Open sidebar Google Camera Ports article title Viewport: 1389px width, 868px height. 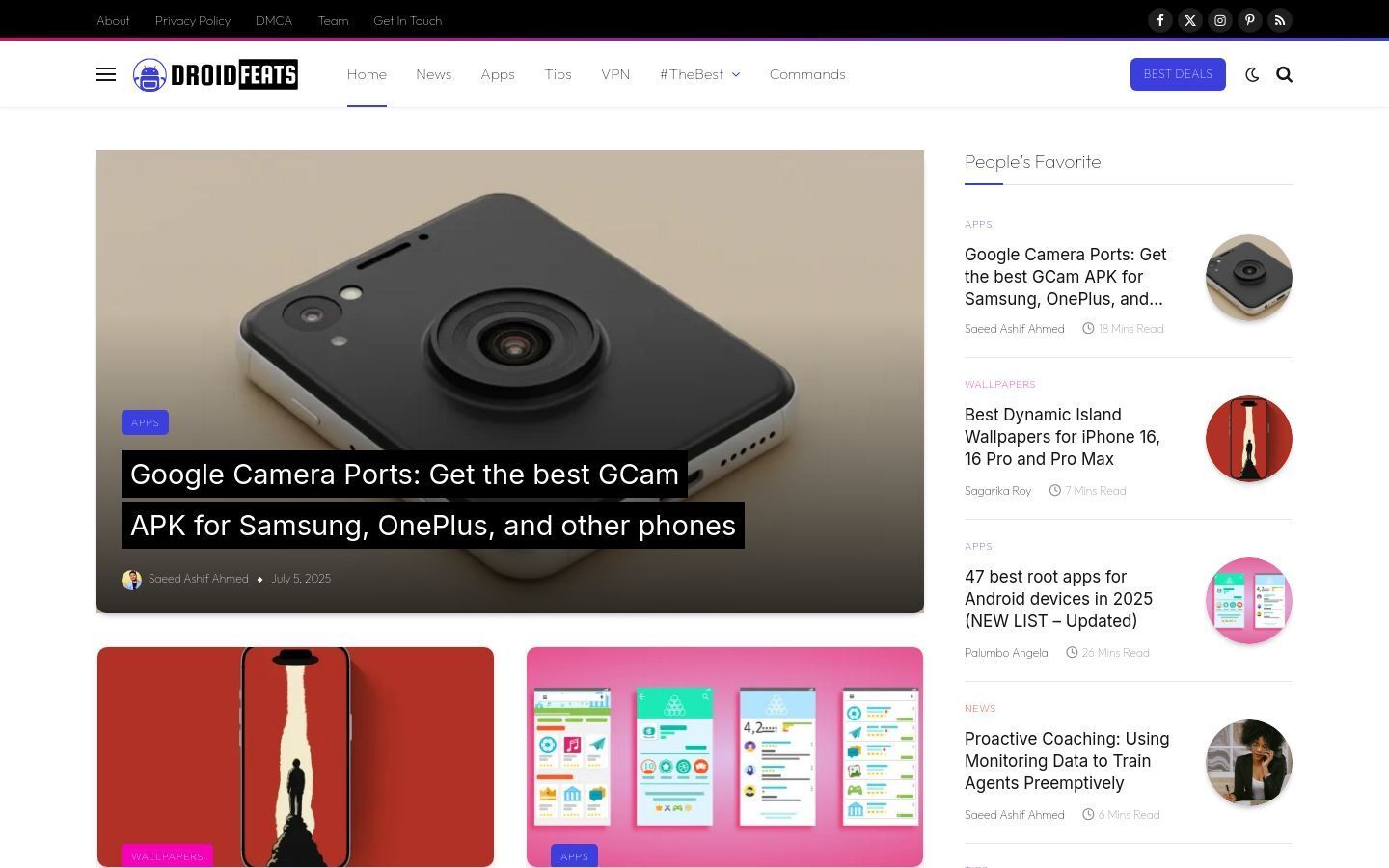coord(1066,277)
